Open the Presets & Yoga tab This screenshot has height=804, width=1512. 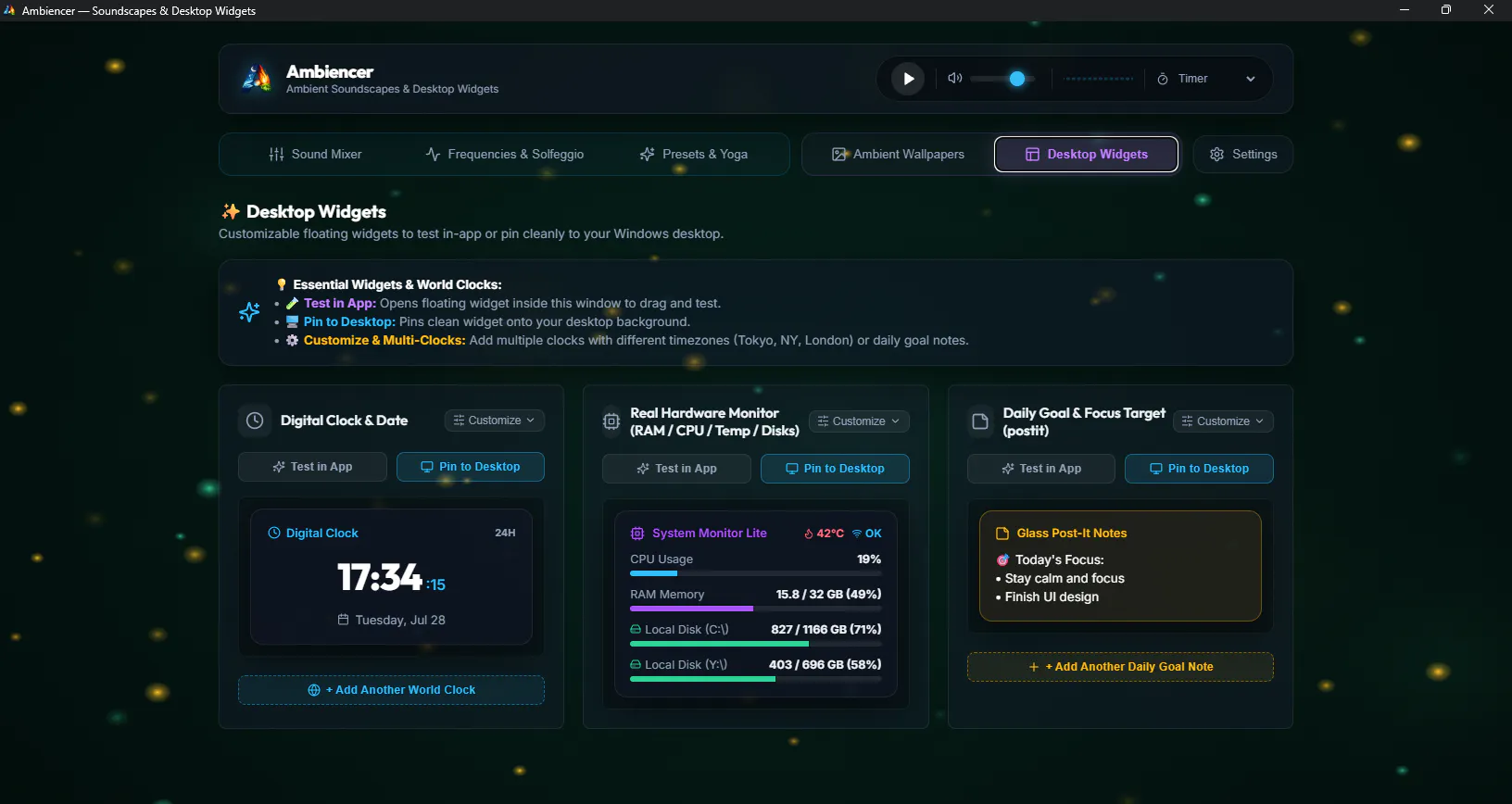point(694,154)
